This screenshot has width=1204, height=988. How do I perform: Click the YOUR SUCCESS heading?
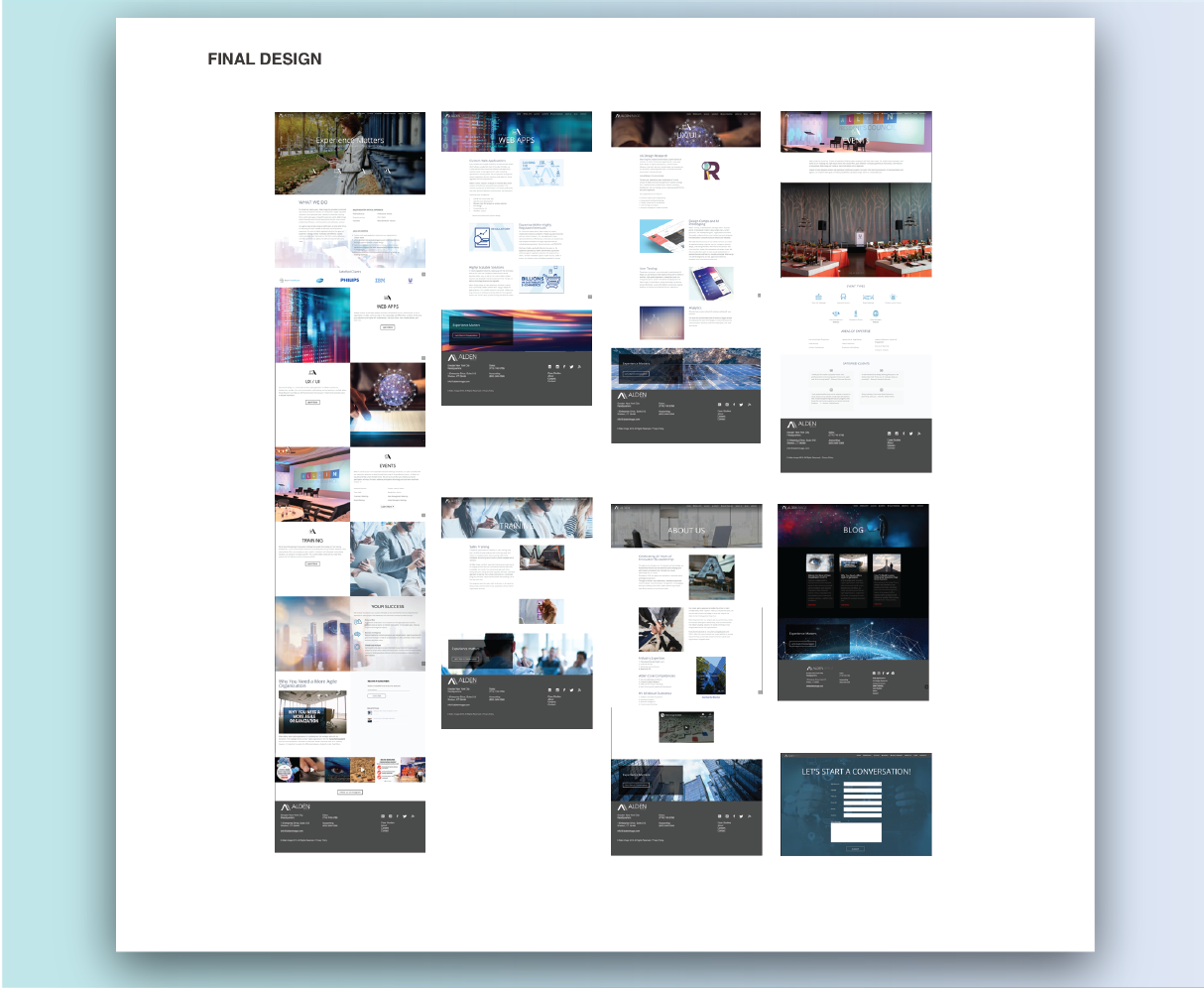(x=388, y=606)
